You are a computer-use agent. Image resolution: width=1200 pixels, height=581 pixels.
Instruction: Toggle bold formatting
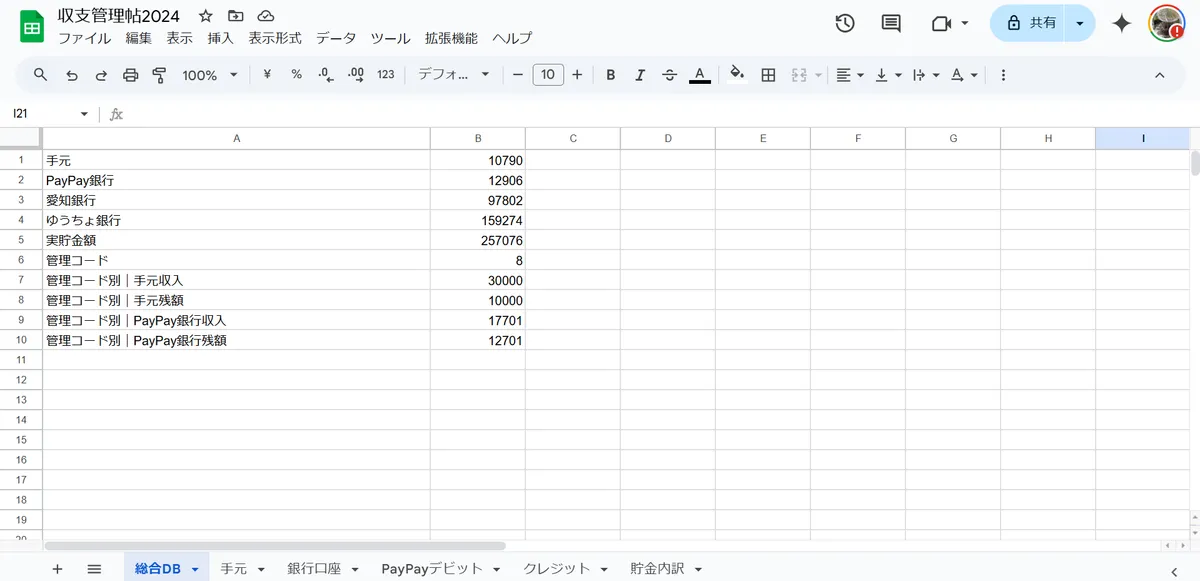[x=611, y=75]
